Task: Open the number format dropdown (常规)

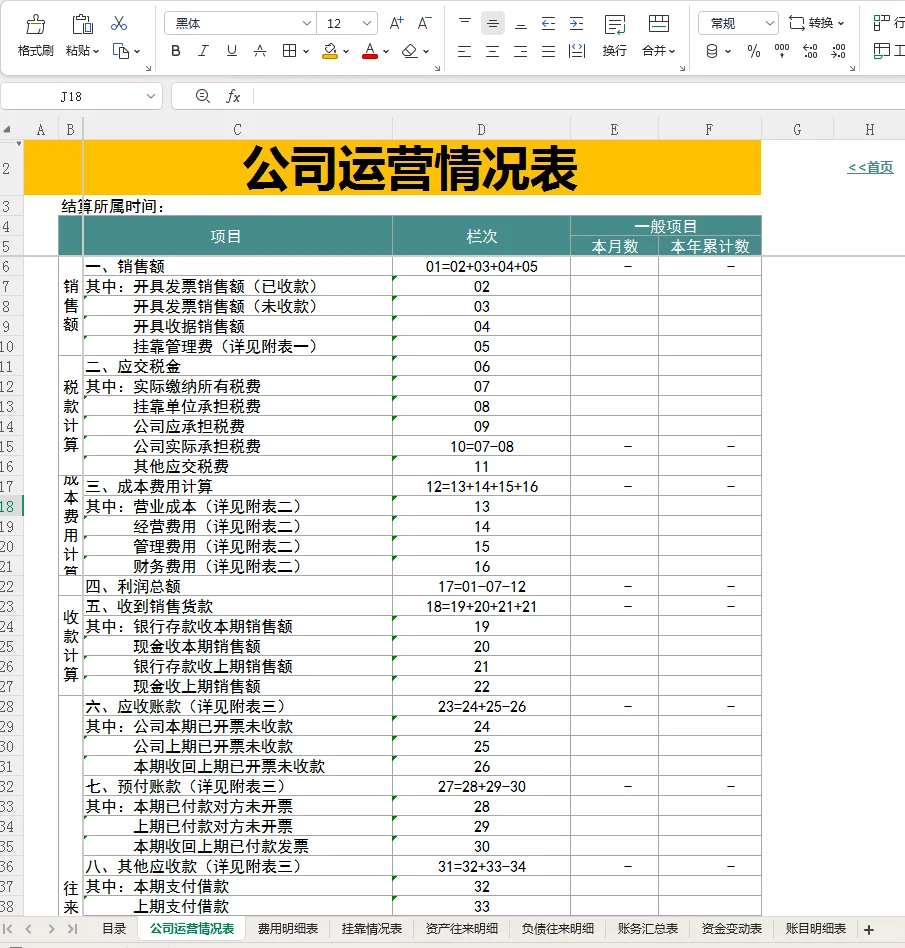Action: point(770,24)
